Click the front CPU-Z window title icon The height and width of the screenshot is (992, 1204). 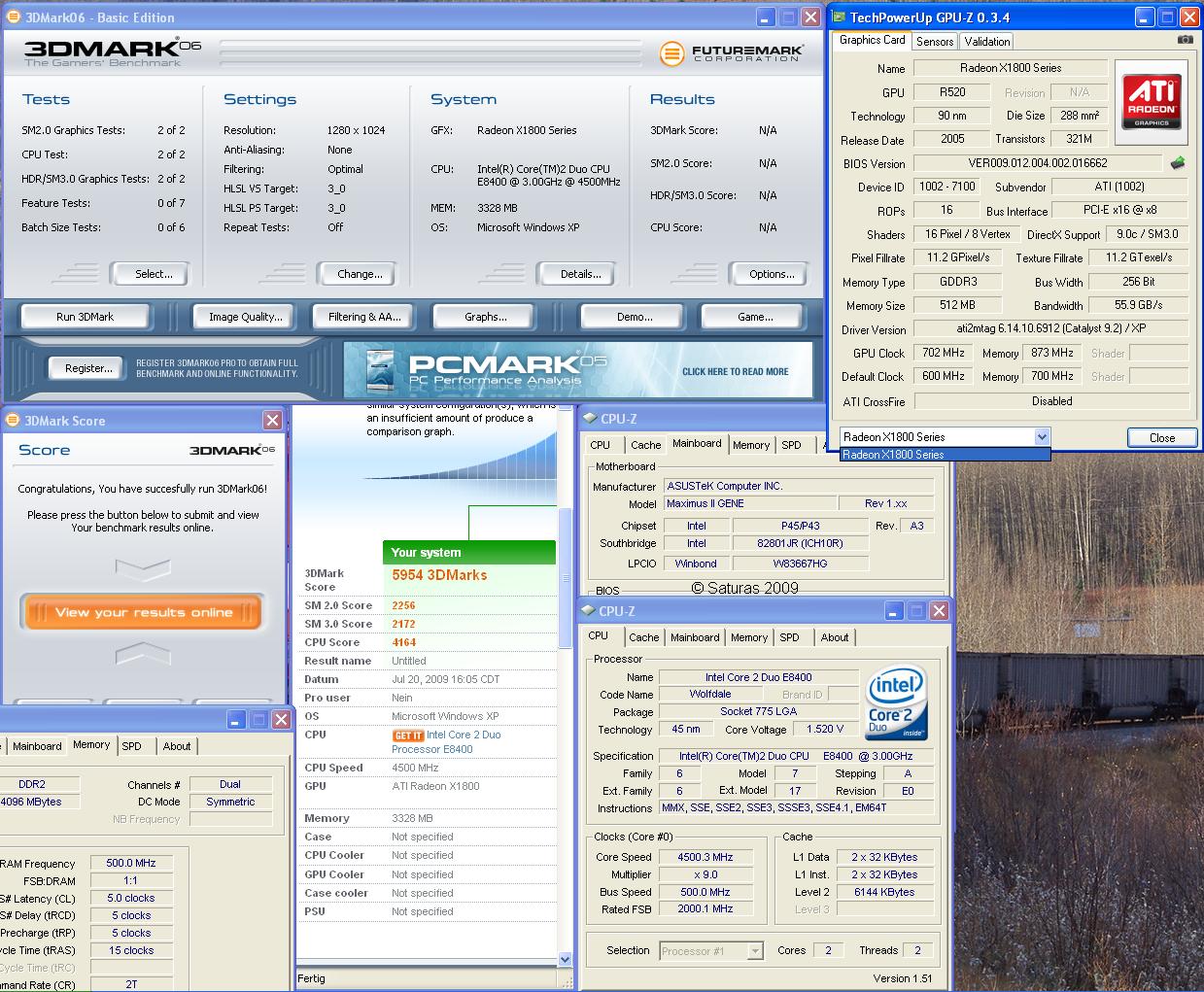point(589,611)
